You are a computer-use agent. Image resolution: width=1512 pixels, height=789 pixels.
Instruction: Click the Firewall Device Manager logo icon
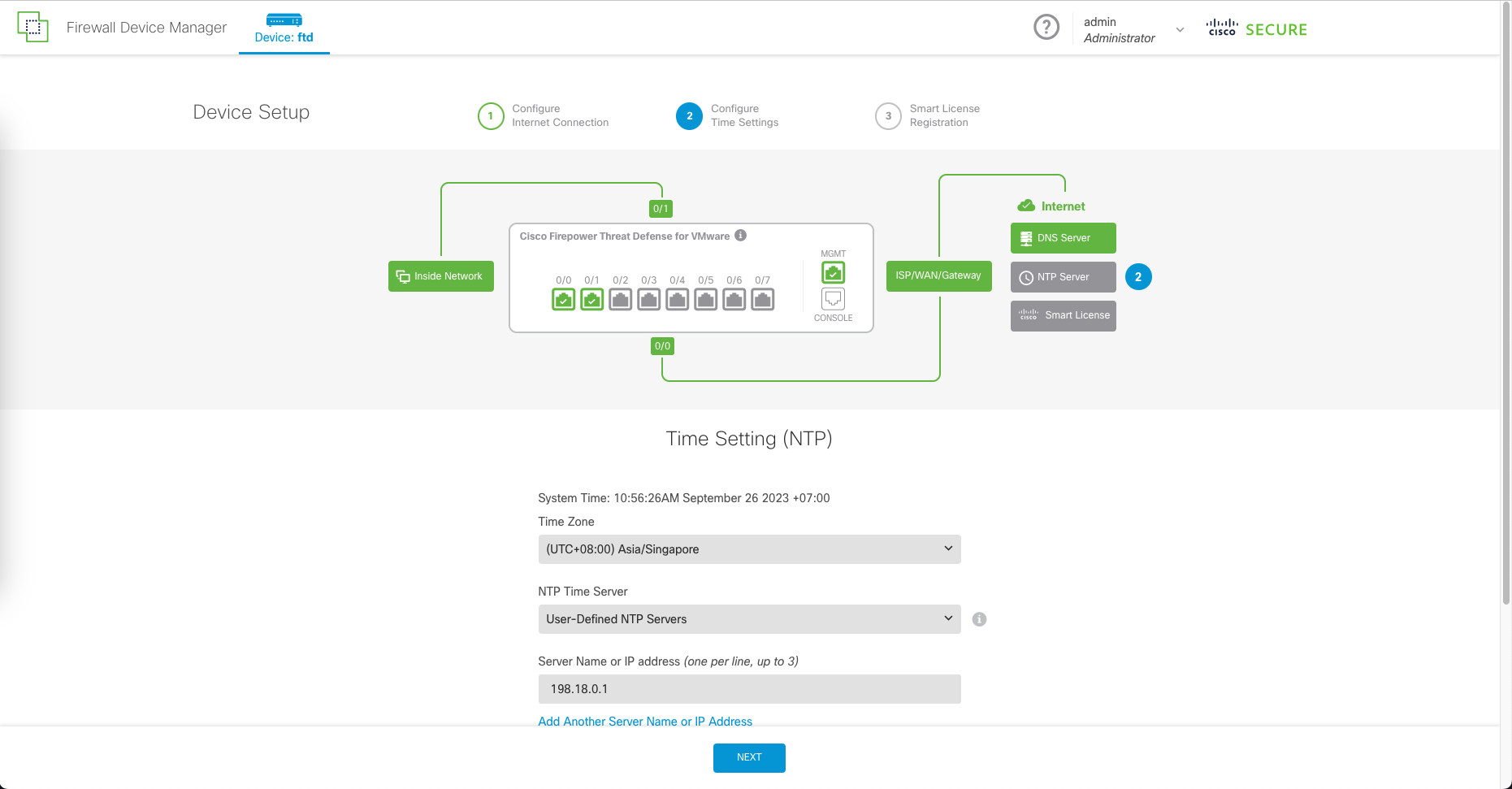pos(32,27)
